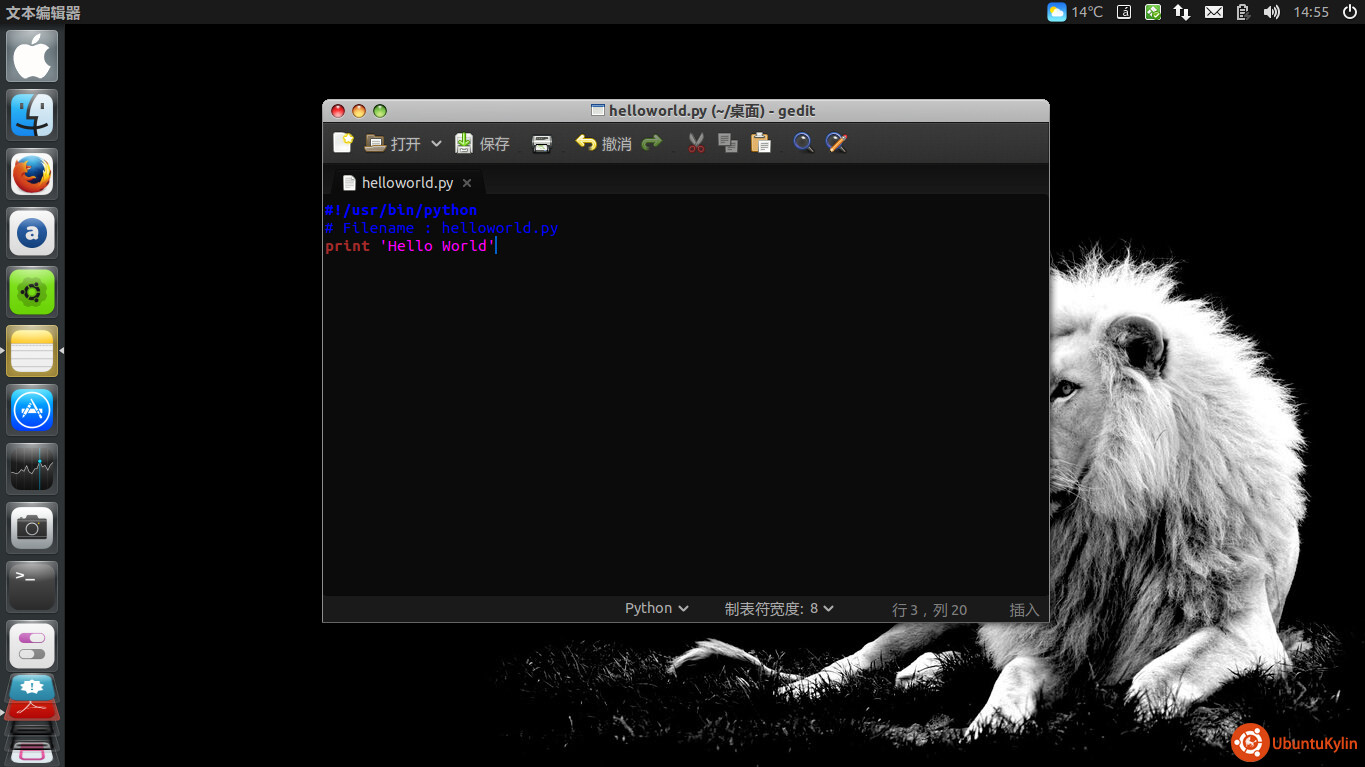Create a new document in gedit
This screenshot has width=1365, height=767.
tap(343, 143)
